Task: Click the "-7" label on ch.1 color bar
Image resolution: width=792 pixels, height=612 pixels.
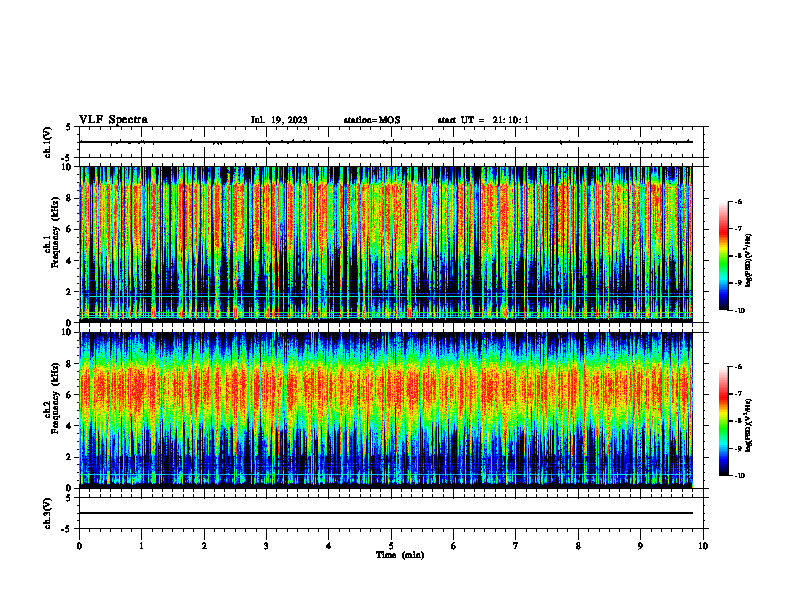Action: tap(738, 229)
